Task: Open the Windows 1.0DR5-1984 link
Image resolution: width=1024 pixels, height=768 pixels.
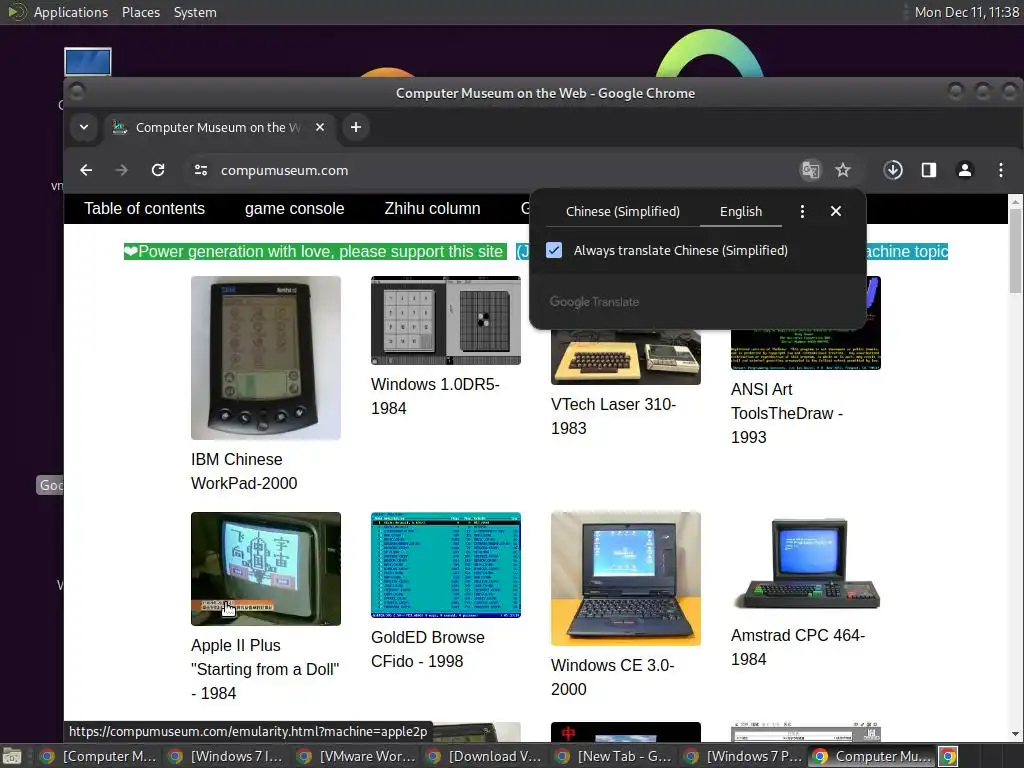Action: pos(435,396)
